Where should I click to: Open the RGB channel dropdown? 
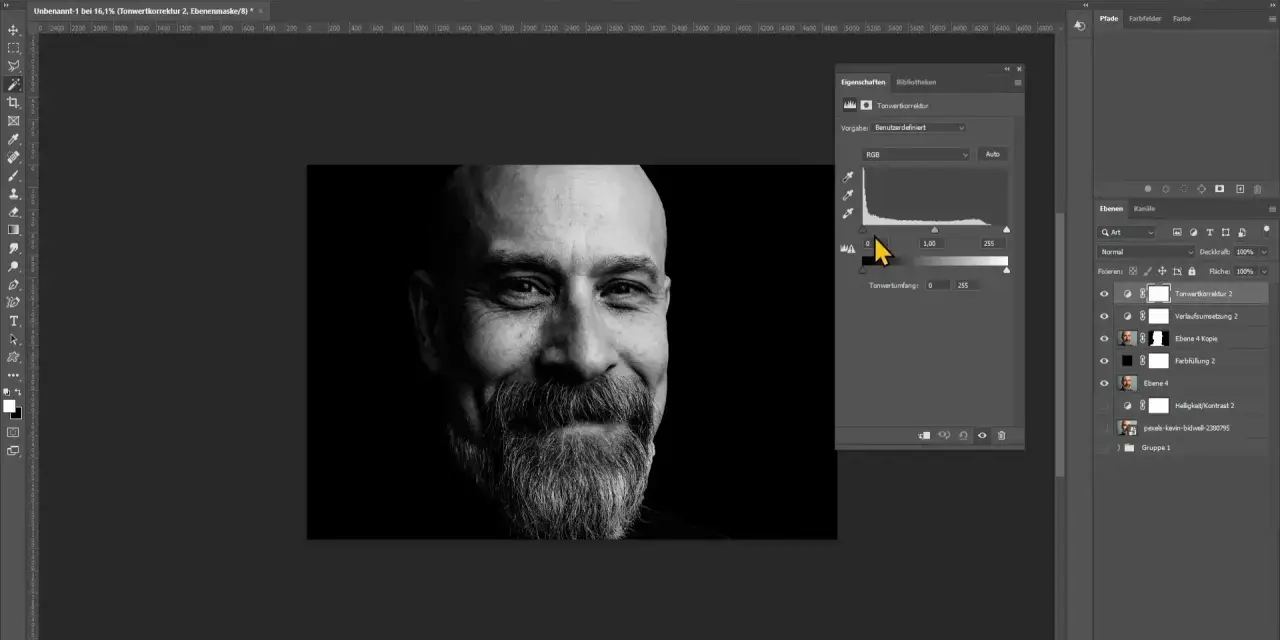point(917,155)
